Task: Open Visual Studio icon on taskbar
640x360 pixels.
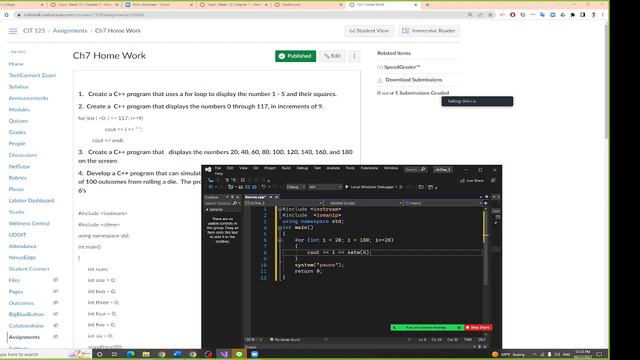Action: (x=224, y=354)
